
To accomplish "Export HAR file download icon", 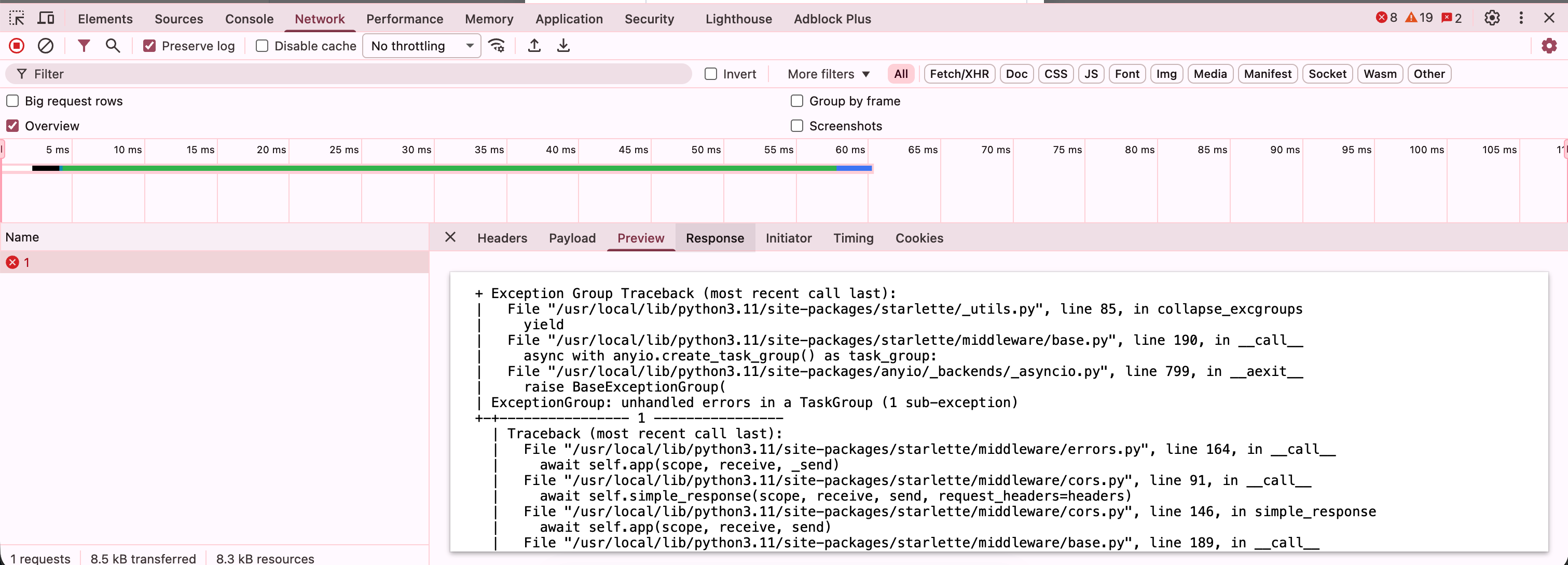I will click(x=563, y=46).
